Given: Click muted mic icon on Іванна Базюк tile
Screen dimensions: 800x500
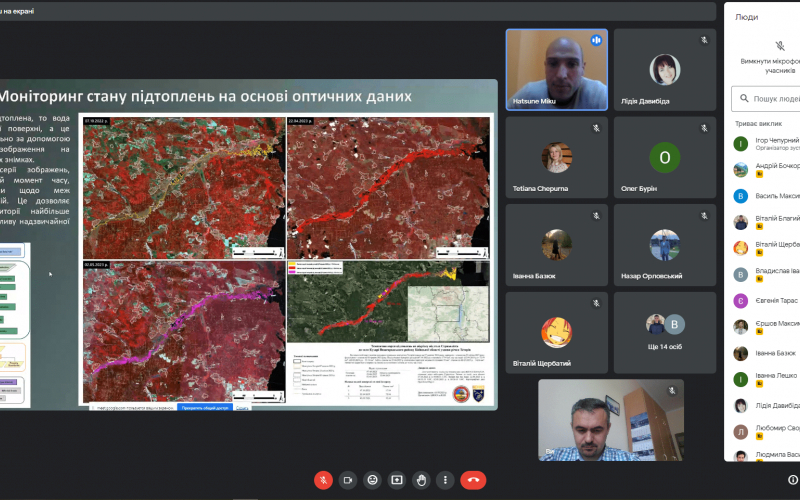Looking at the screenshot, I should click(x=596, y=216).
